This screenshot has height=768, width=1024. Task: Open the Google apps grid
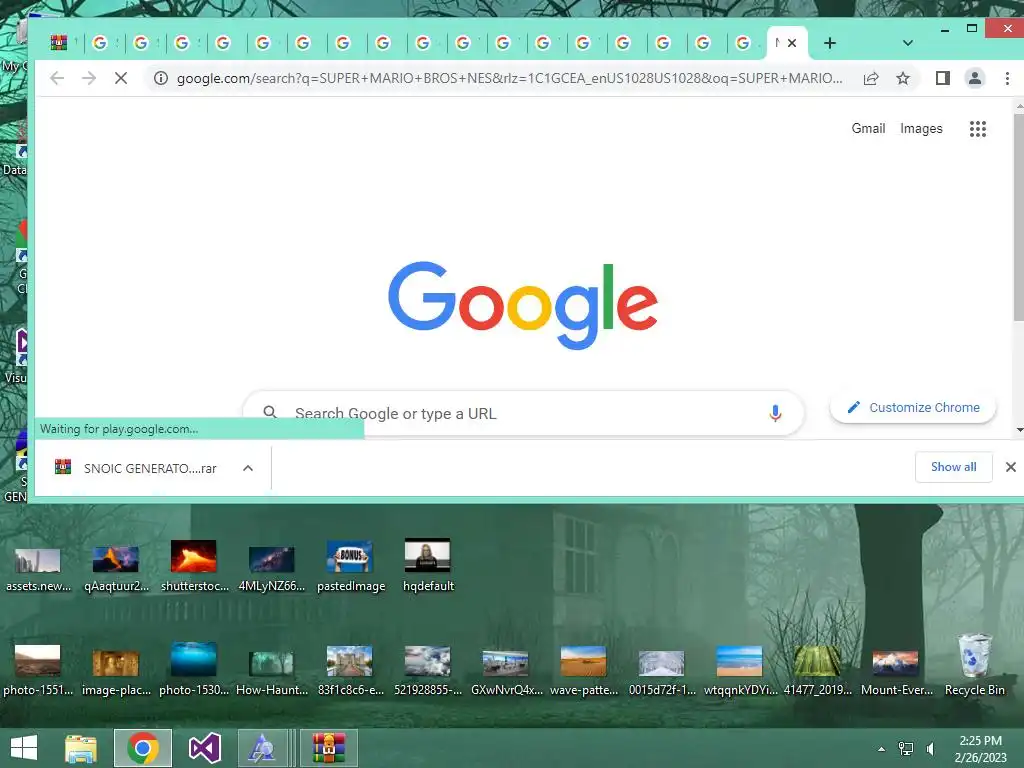[978, 129]
